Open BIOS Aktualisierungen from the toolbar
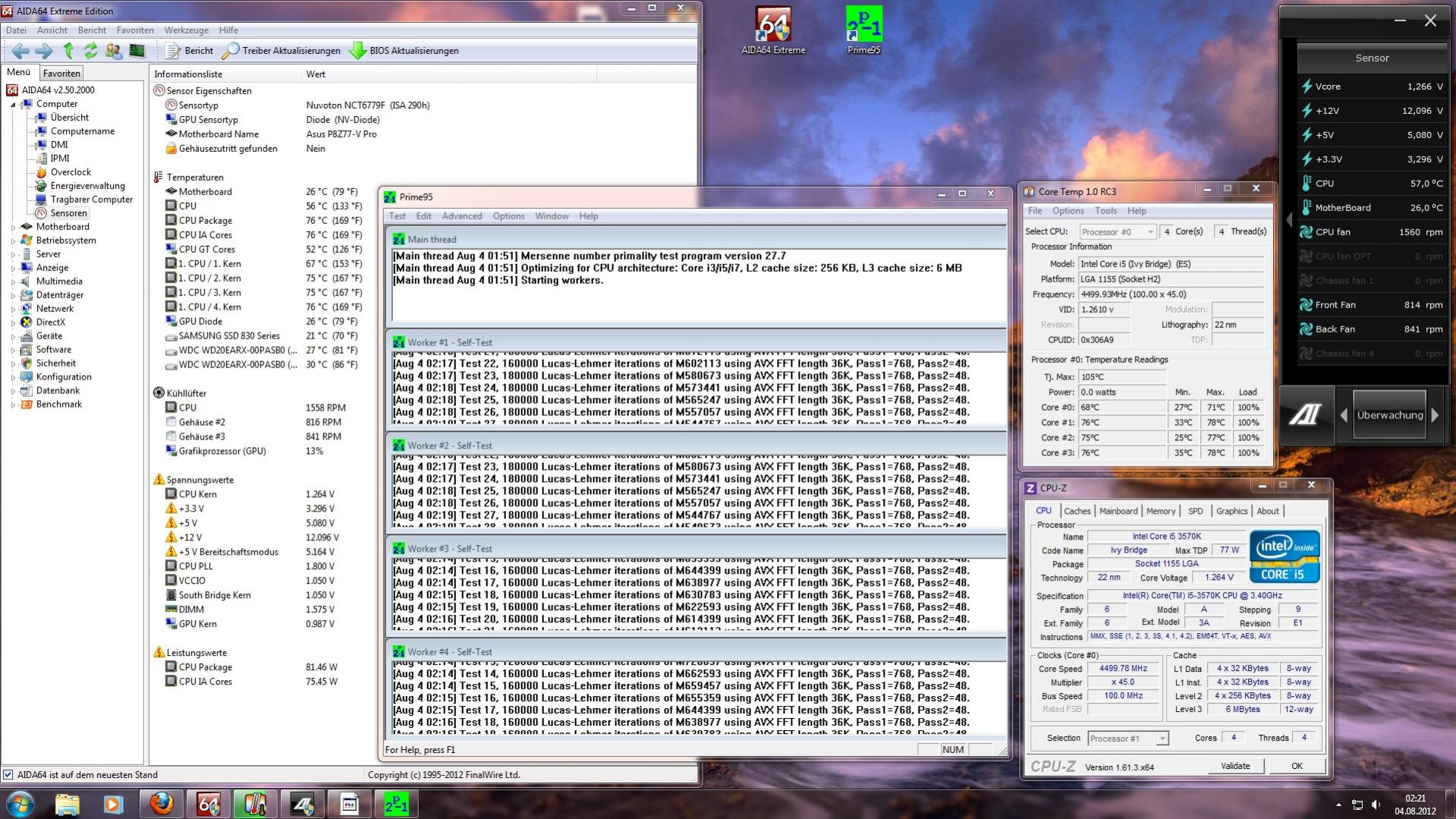 tap(404, 51)
